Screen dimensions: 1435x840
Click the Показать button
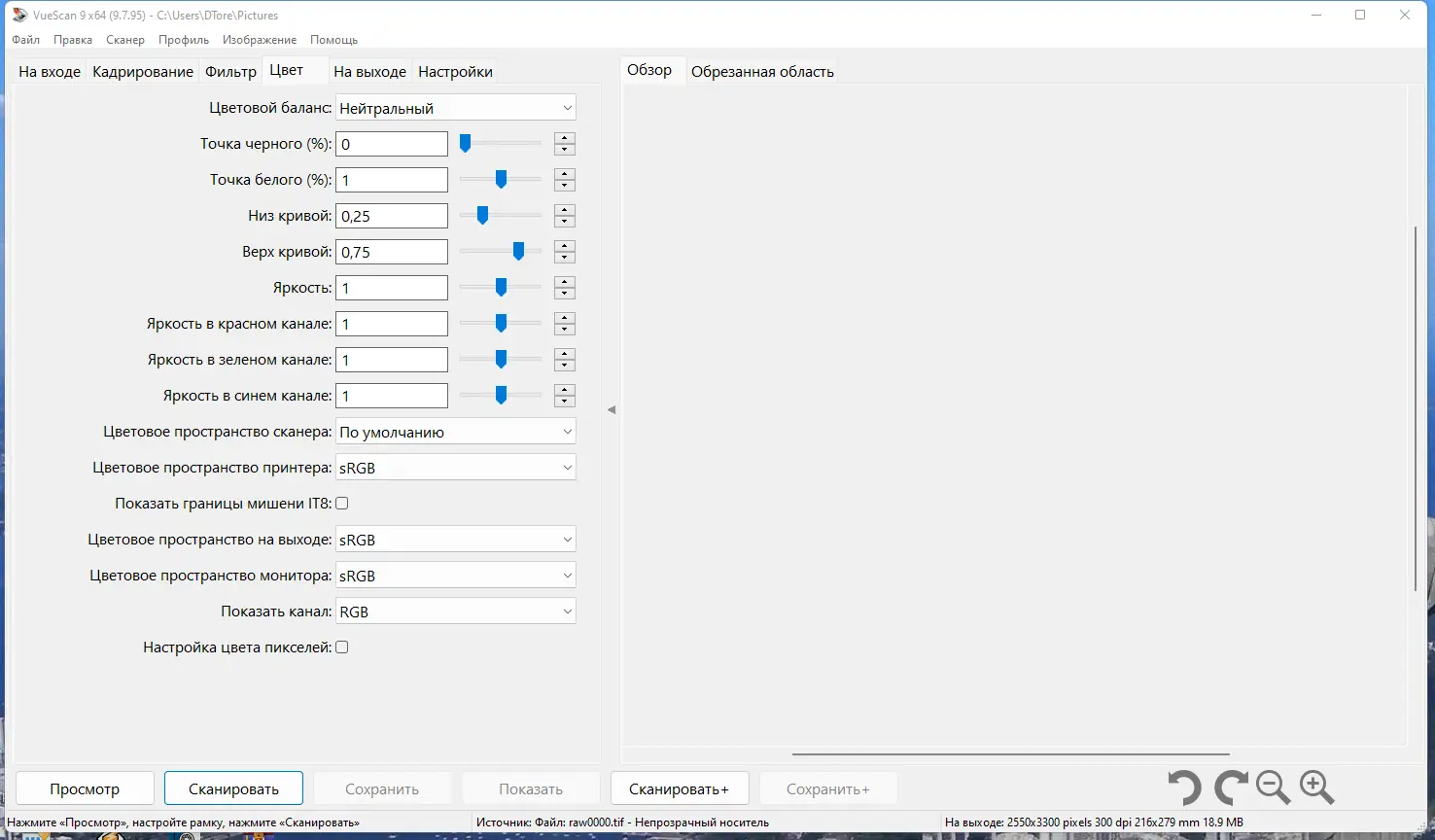(x=531, y=788)
